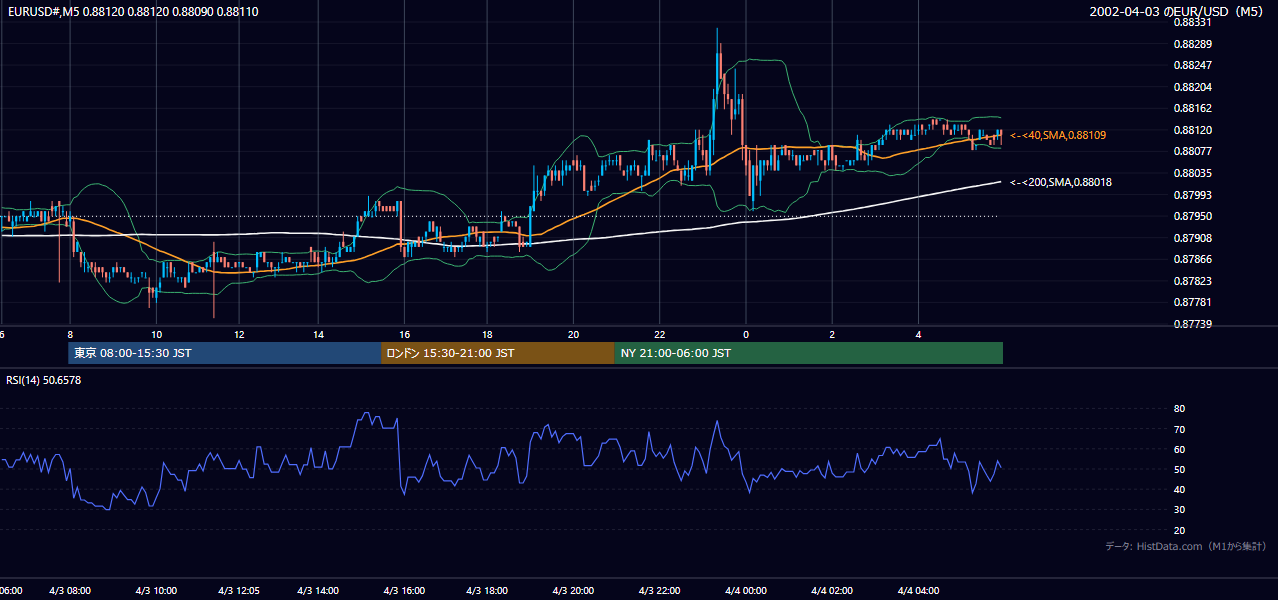1278x600 pixels.
Task: Click the bottom time label 4/3 20:00
Action: coord(574,591)
